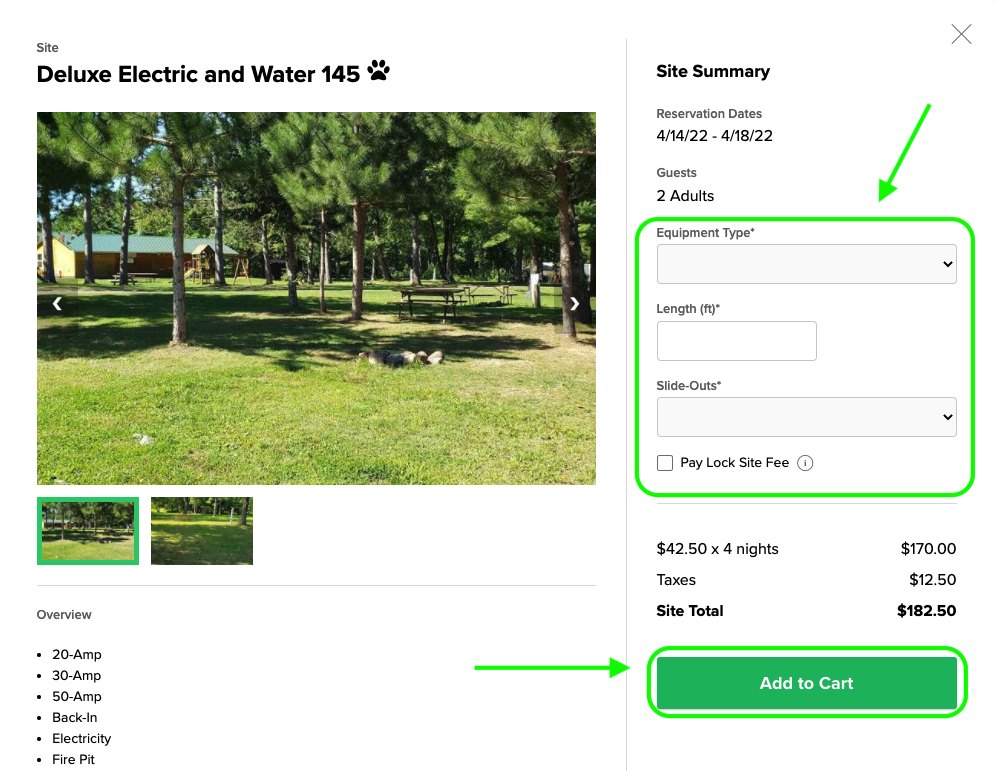This screenshot has height=771, width=995.
Task: Advance to the next campsite photo
Action: click(575, 304)
